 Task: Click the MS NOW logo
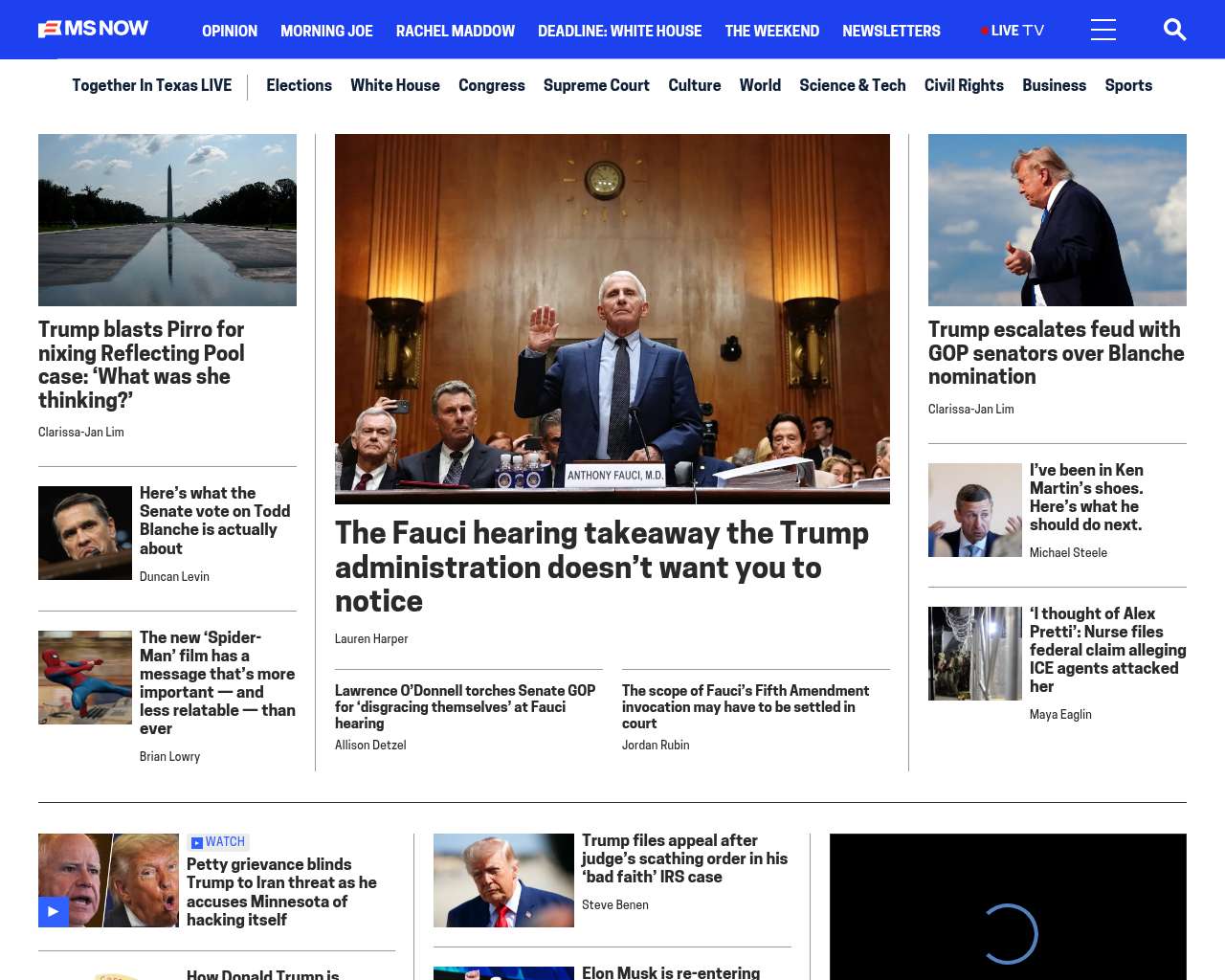pos(93,30)
